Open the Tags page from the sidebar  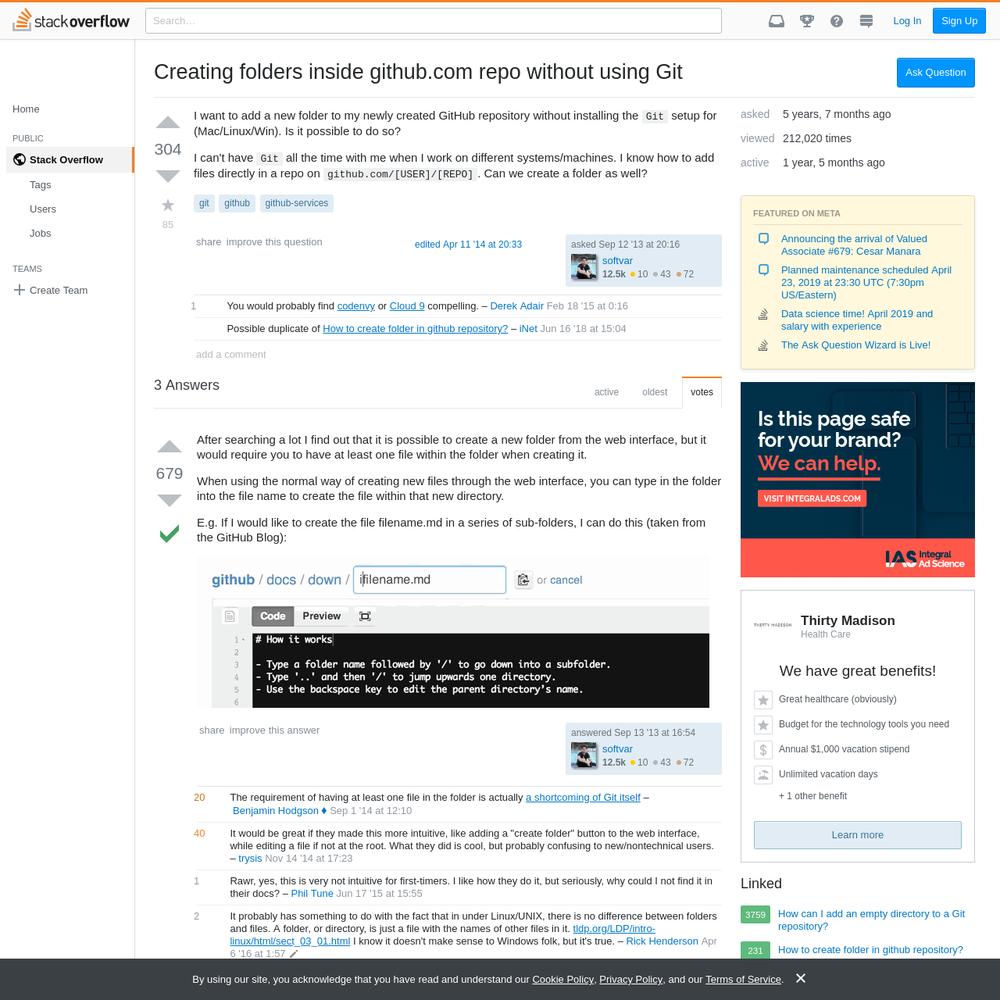click(40, 185)
